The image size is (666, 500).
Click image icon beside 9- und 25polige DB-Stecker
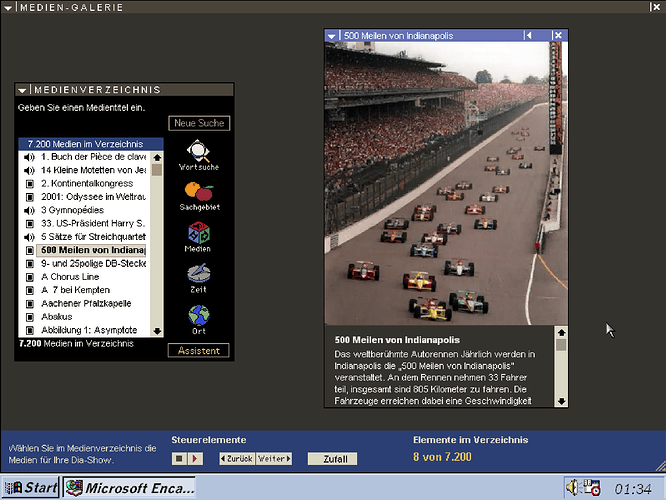[30, 264]
